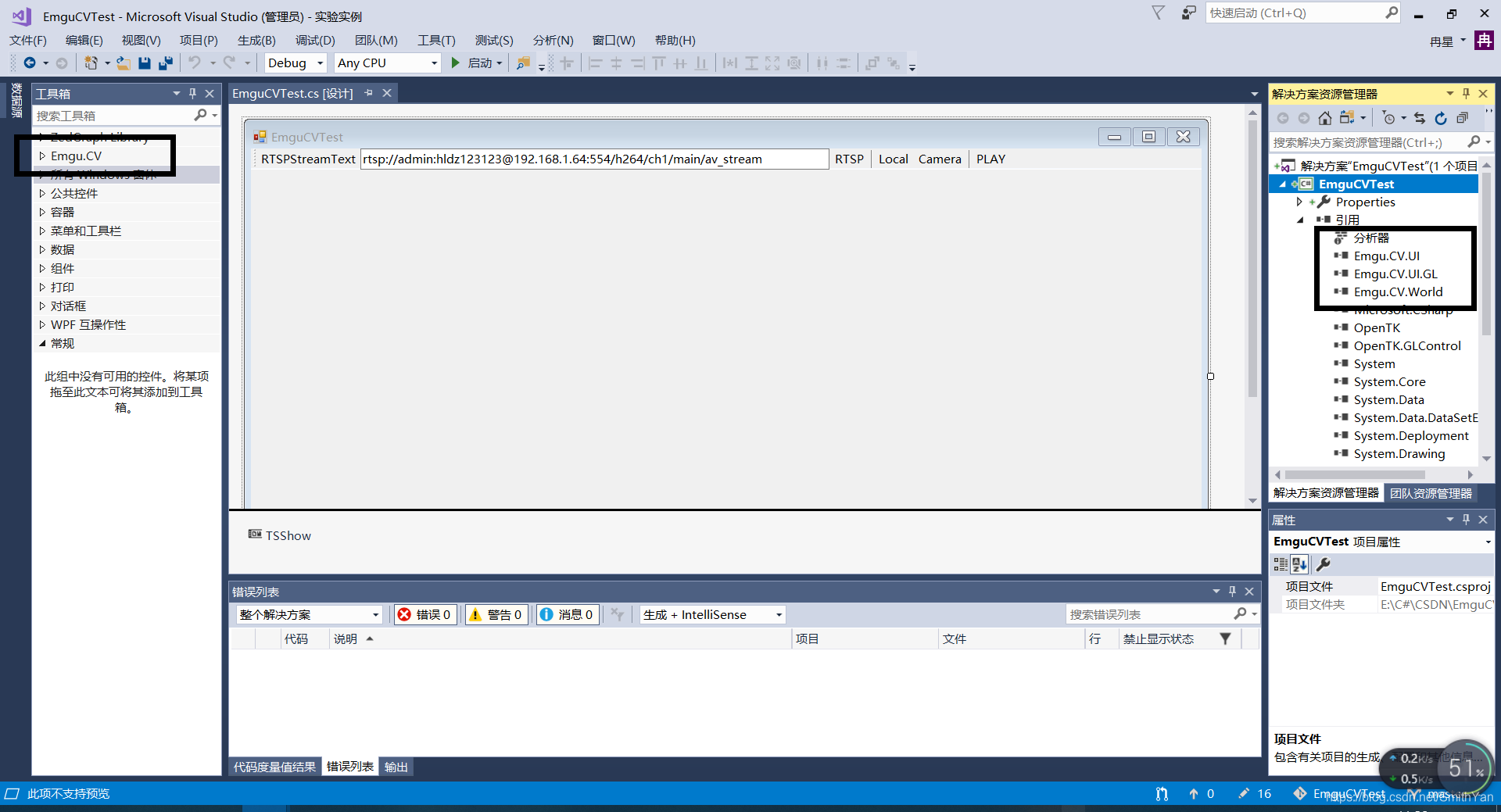
Task: Click the source control branch icon in status bar
Action: point(1162,794)
